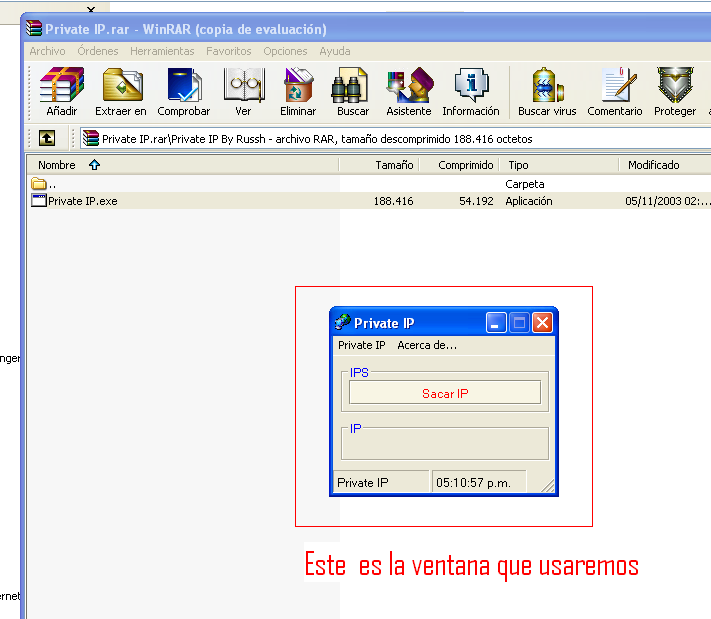Click the RAR archive icon in address bar
The width and height of the screenshot is (711, 619).
click(91, 138)
